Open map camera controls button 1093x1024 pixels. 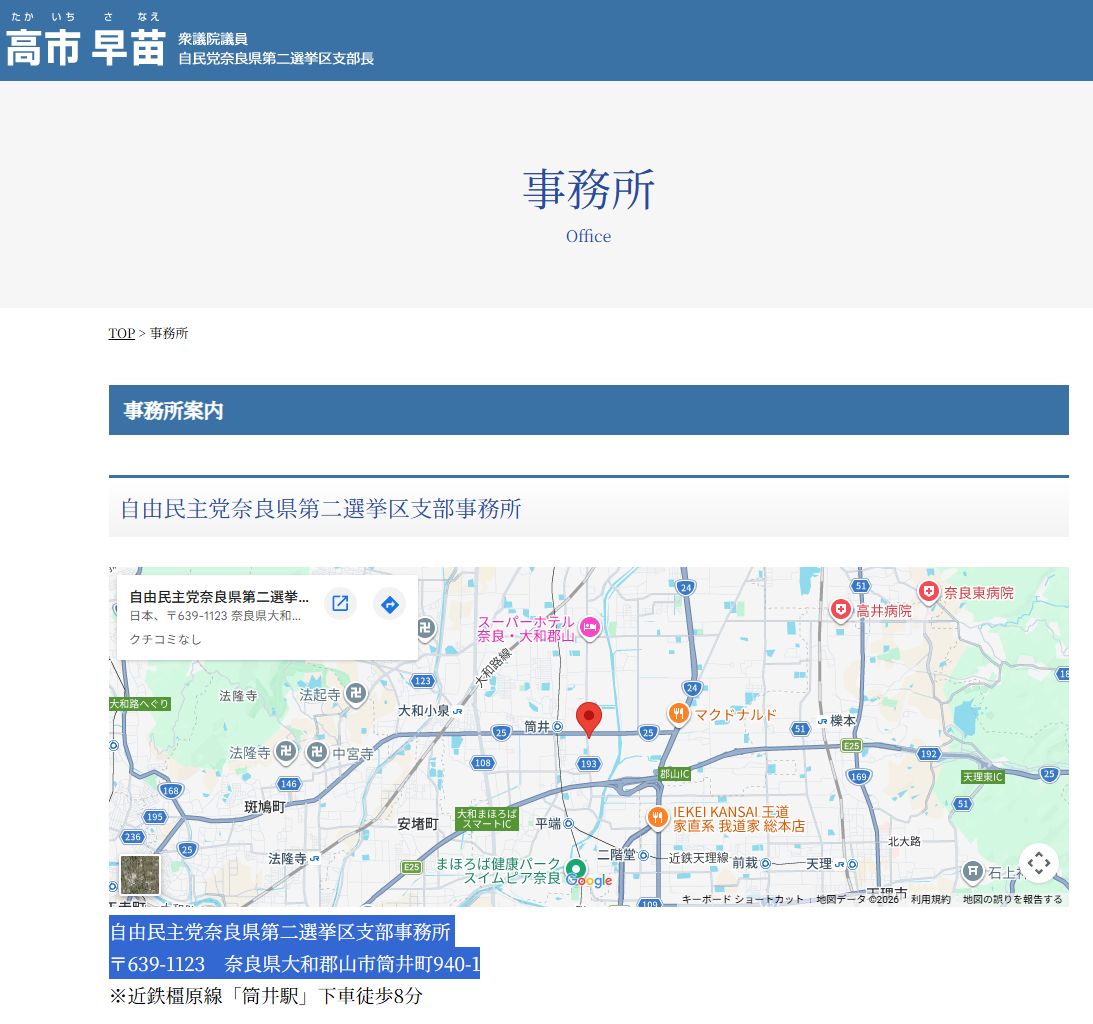point(1039,863)
